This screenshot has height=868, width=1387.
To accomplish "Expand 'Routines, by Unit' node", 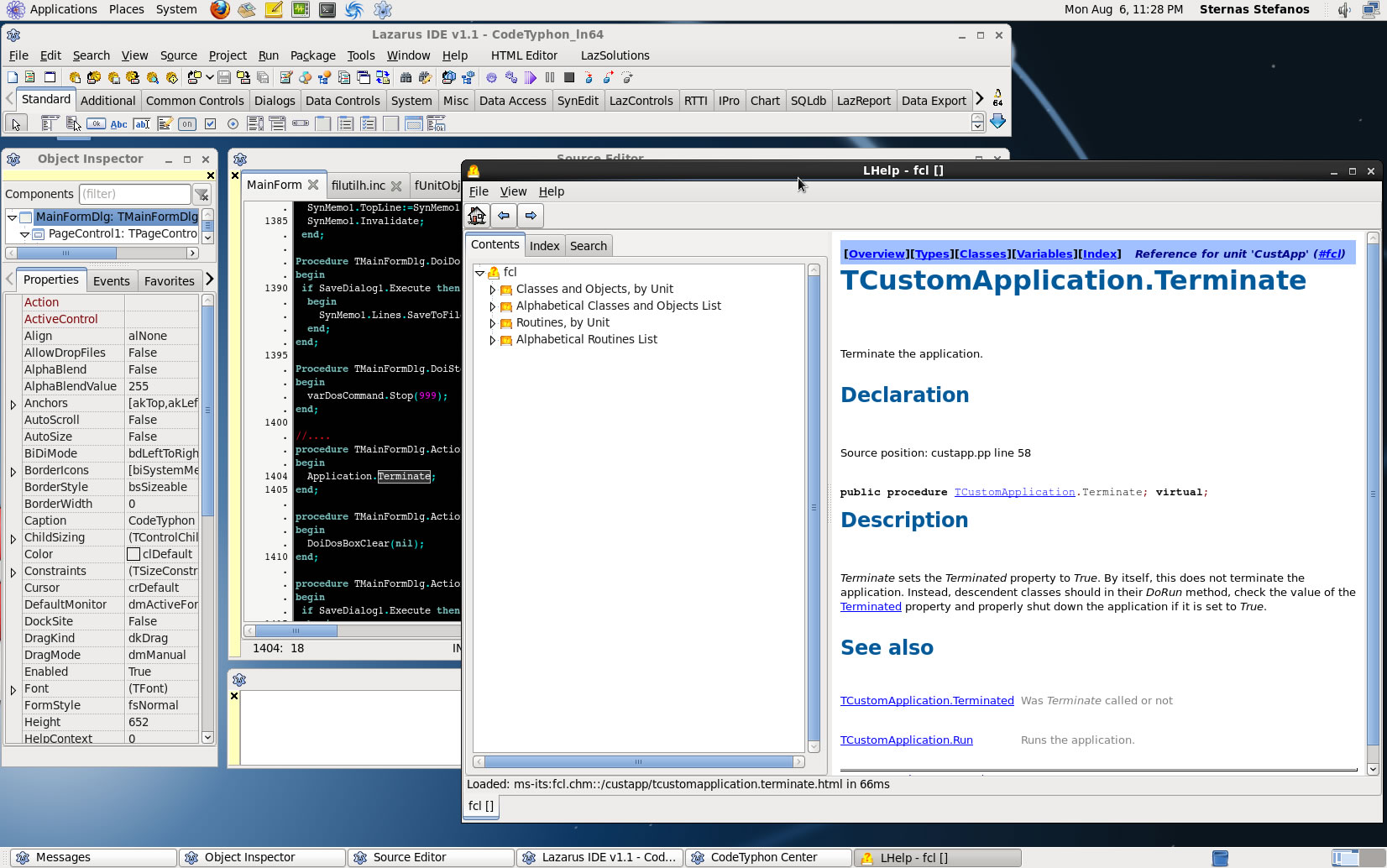I will tap(493, 323).
